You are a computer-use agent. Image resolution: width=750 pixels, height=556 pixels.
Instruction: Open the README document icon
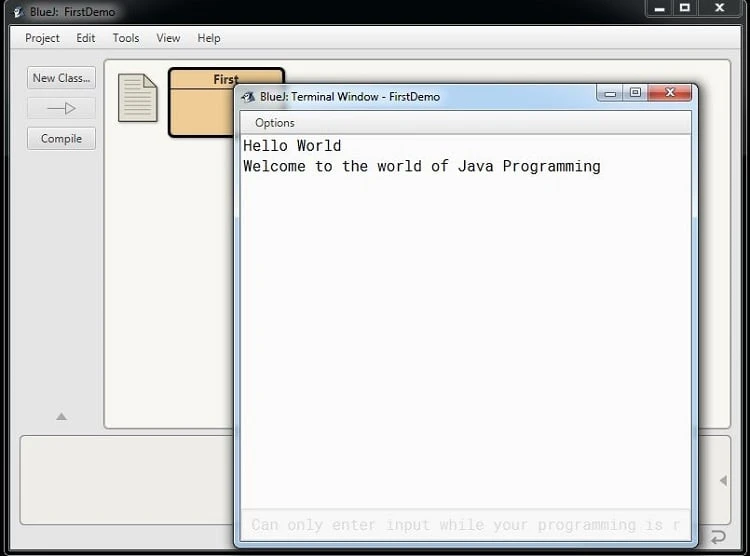pos(137,98)
